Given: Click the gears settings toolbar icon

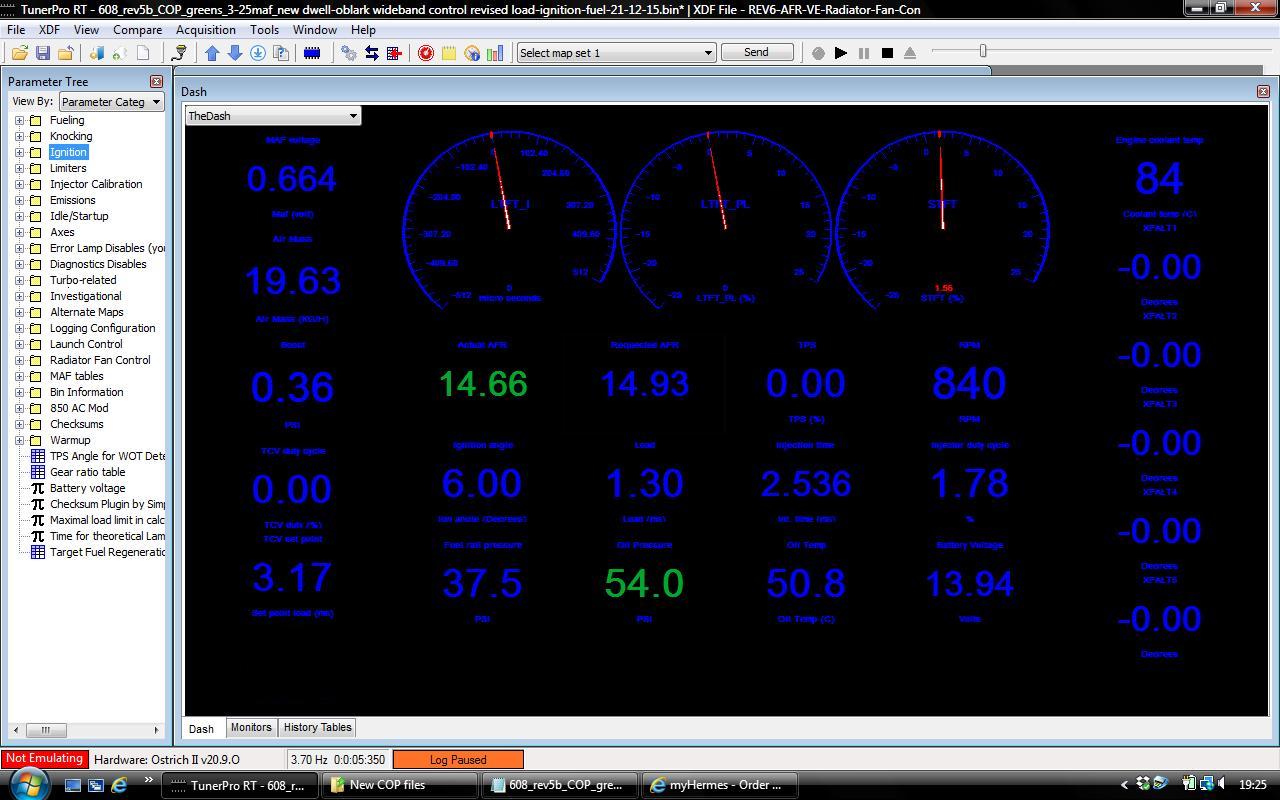Looking at the screenshot, I should (x=348, y=53).
